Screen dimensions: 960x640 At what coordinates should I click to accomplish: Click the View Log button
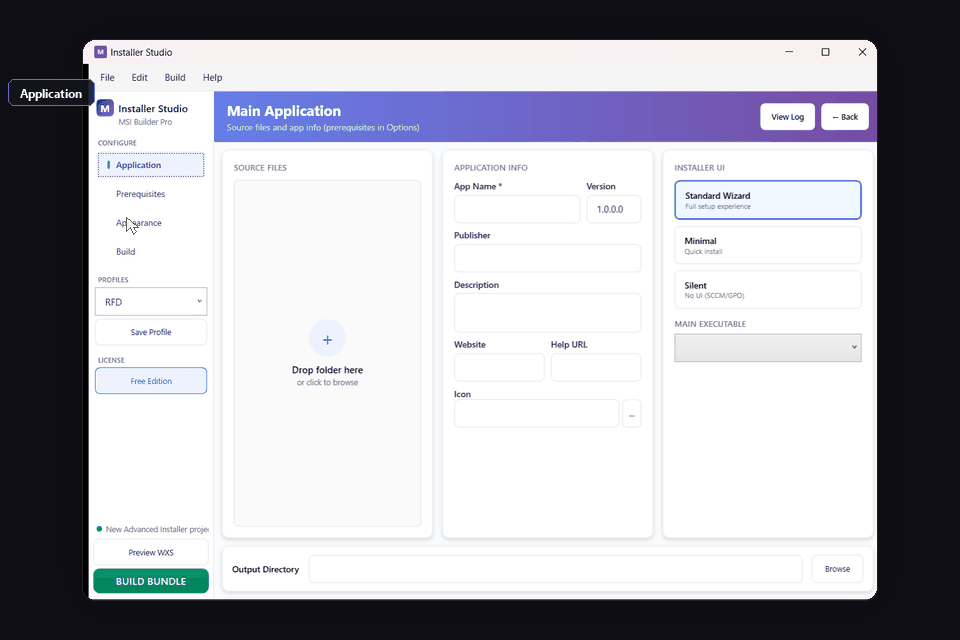click(787, 116)
